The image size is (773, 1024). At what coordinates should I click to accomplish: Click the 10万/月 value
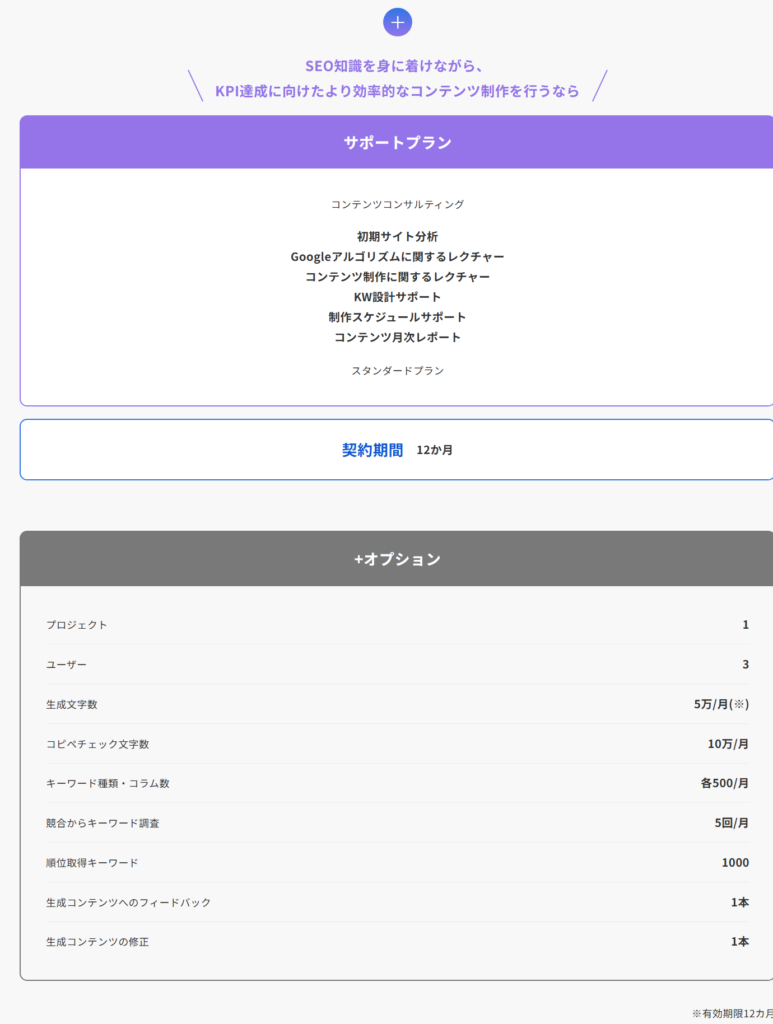point(728,744)
